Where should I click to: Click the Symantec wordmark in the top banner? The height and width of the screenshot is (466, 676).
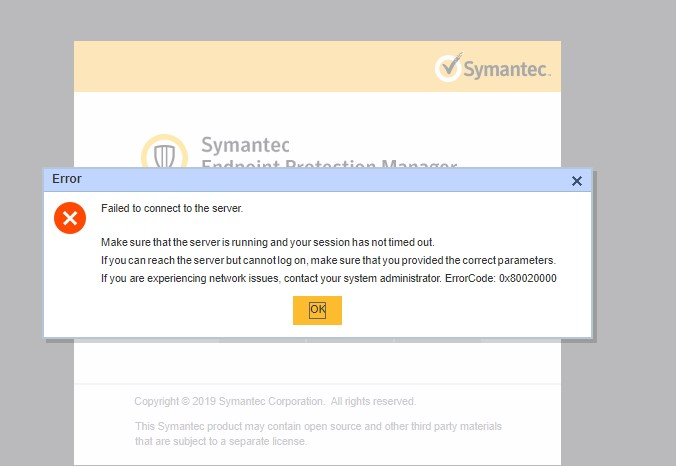pyautogui.click(x=508, y=69)
